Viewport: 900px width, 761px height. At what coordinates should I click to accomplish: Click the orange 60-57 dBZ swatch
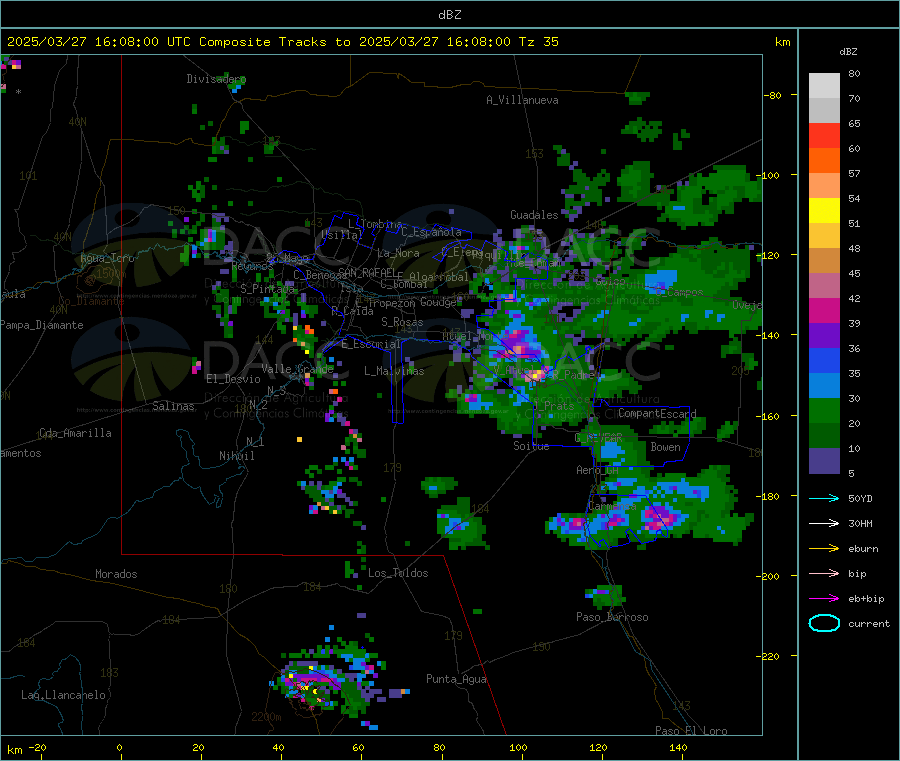pos(824,161)
